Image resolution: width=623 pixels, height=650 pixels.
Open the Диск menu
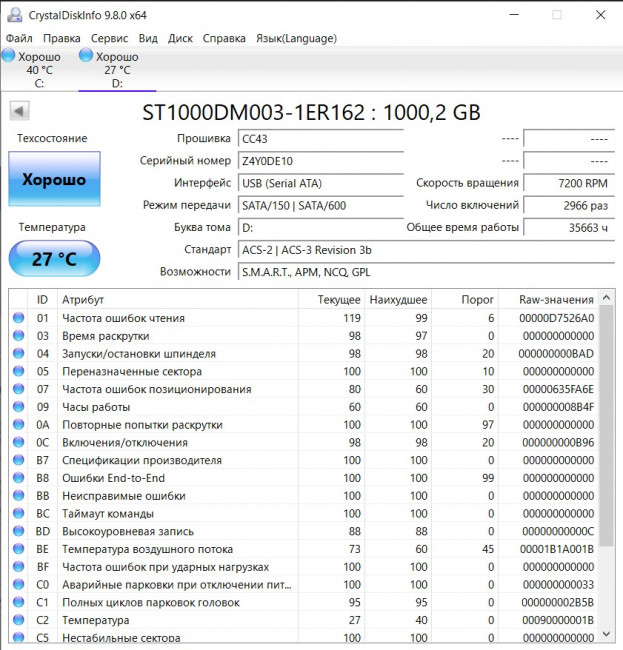[180, 39]
